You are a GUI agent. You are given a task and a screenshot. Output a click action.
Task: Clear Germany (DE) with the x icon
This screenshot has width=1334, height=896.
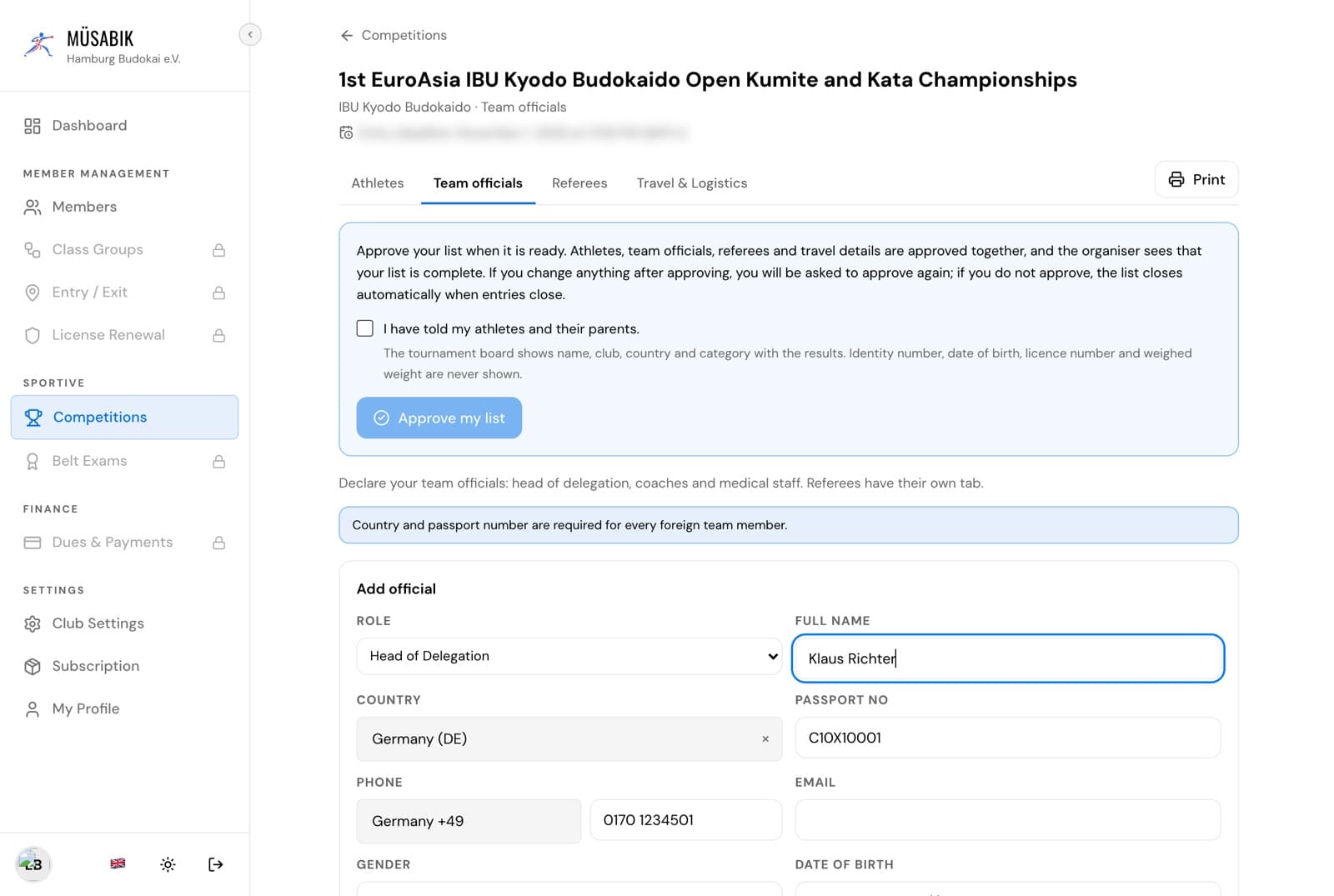(765, 739)
